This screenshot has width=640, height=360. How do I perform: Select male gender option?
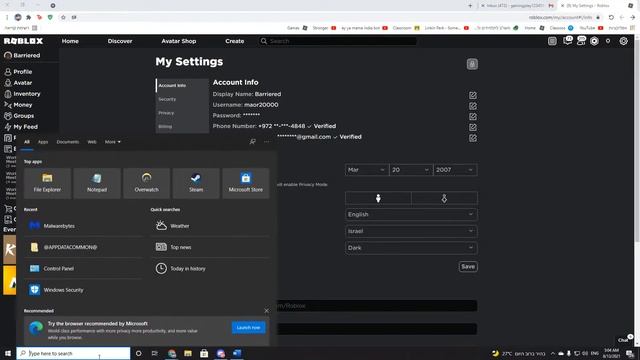pos(378,198)
